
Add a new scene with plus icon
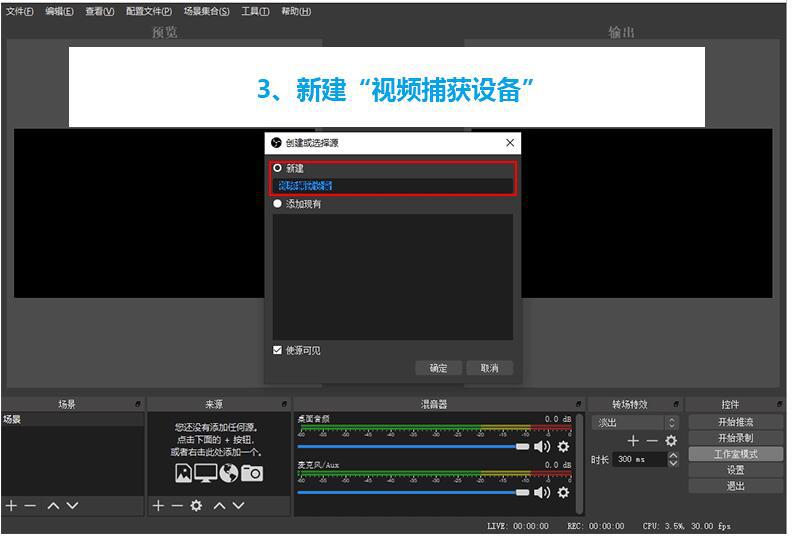point(11,505)
